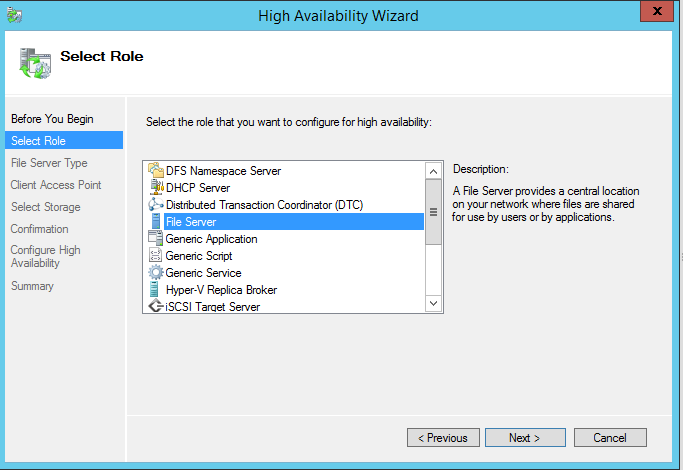683x470 pixels.
Task: Click the role list scrollbar thumb
Action: coord(434,212)
